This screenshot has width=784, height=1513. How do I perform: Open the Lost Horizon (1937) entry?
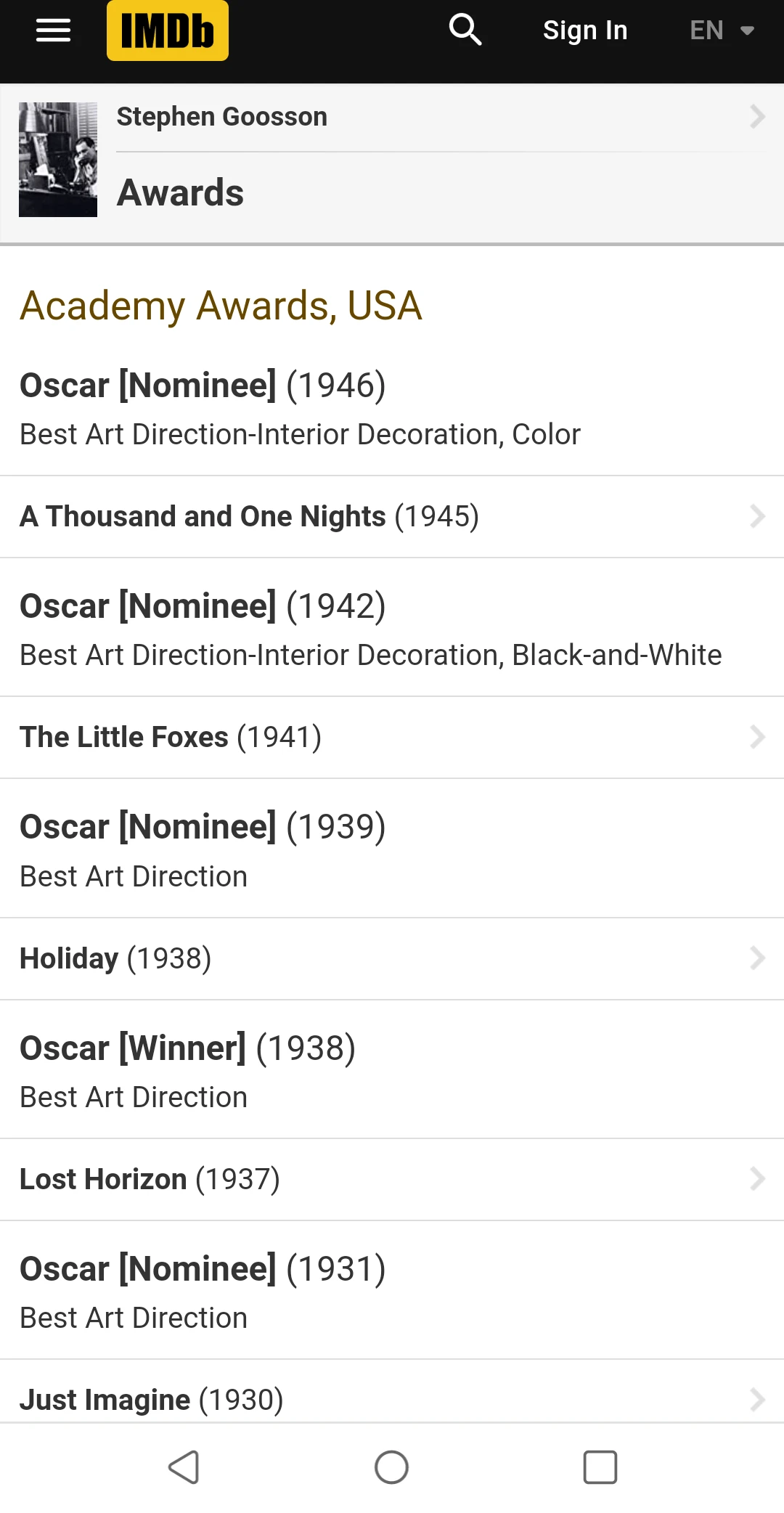click(150, 1180)
